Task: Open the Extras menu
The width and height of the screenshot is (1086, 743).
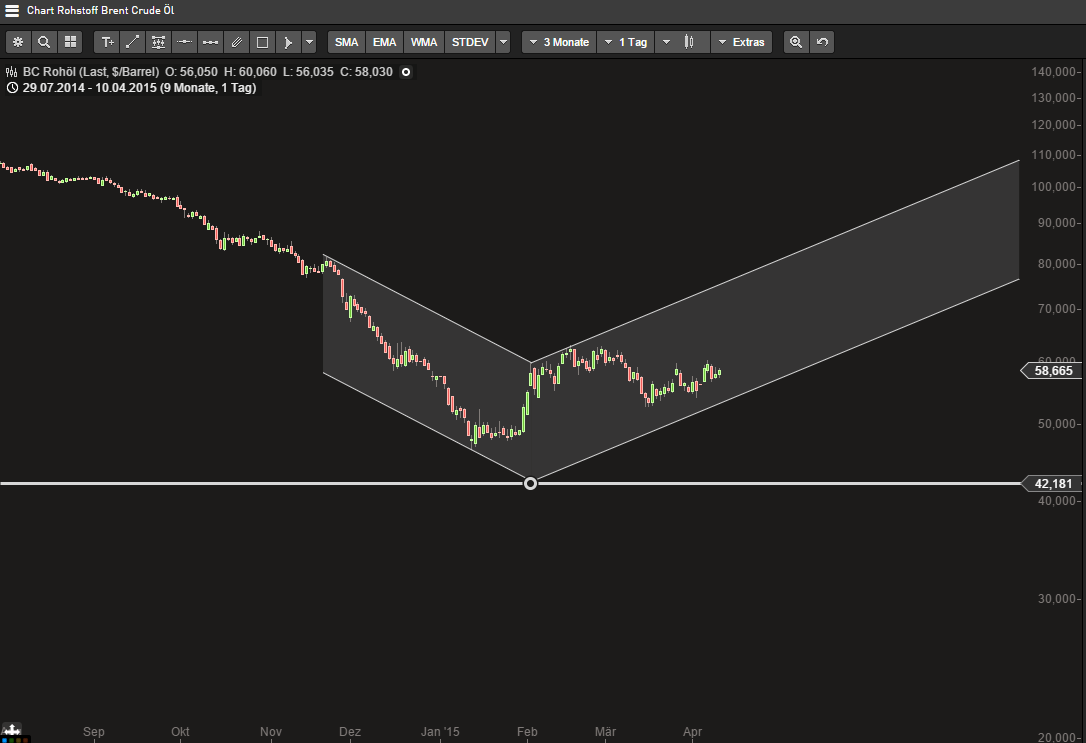Action: click(742, 42)
